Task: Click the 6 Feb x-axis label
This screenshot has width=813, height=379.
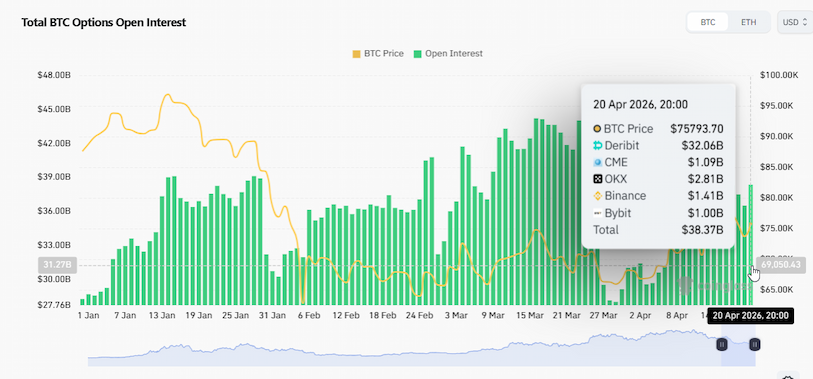Action: coord(310,315)
